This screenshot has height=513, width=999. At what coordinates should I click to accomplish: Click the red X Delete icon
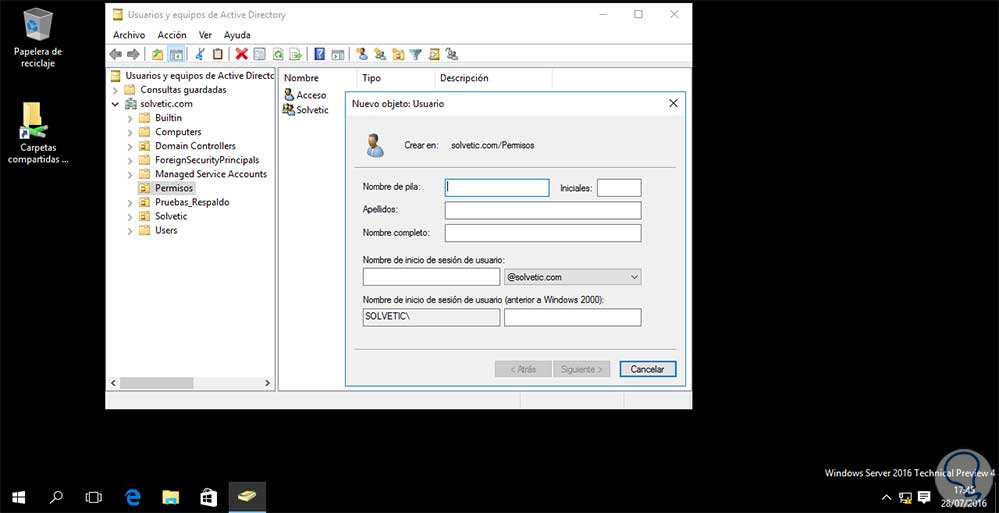241,54
